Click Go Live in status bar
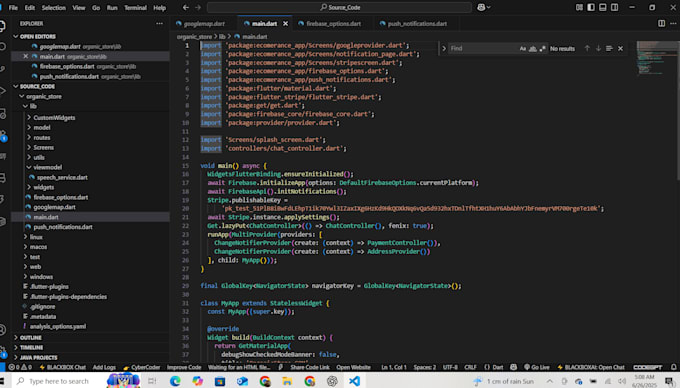Screen dimensions: 680x388 [x=537, y=367]
